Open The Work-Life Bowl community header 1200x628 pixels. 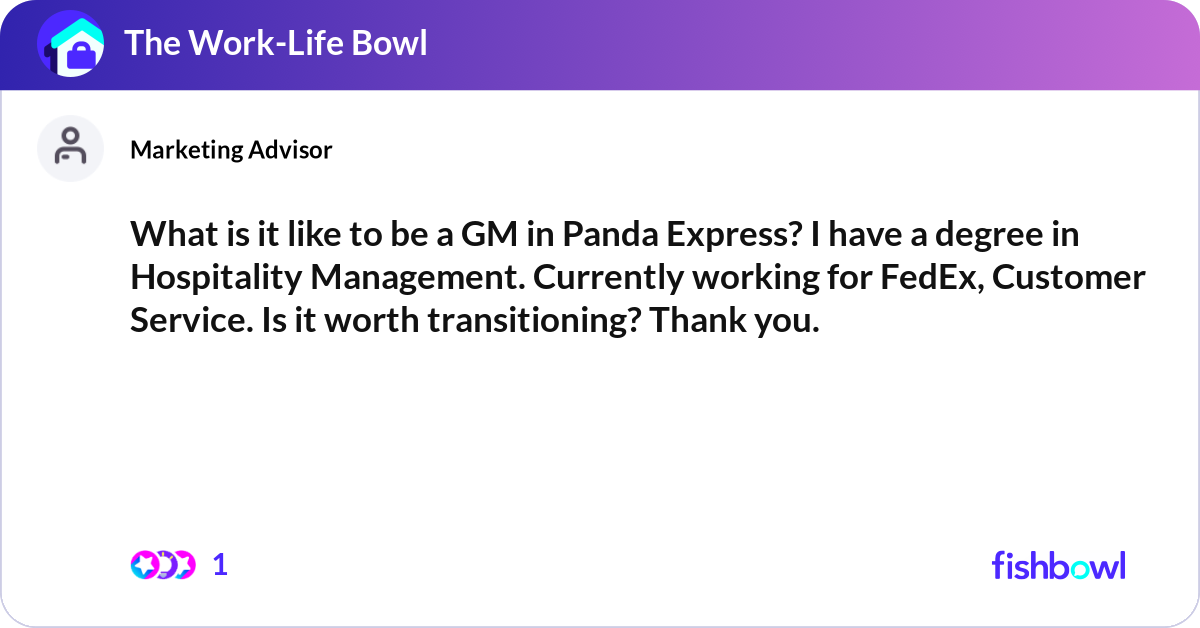pyautogui.click(x=277, y=43)
